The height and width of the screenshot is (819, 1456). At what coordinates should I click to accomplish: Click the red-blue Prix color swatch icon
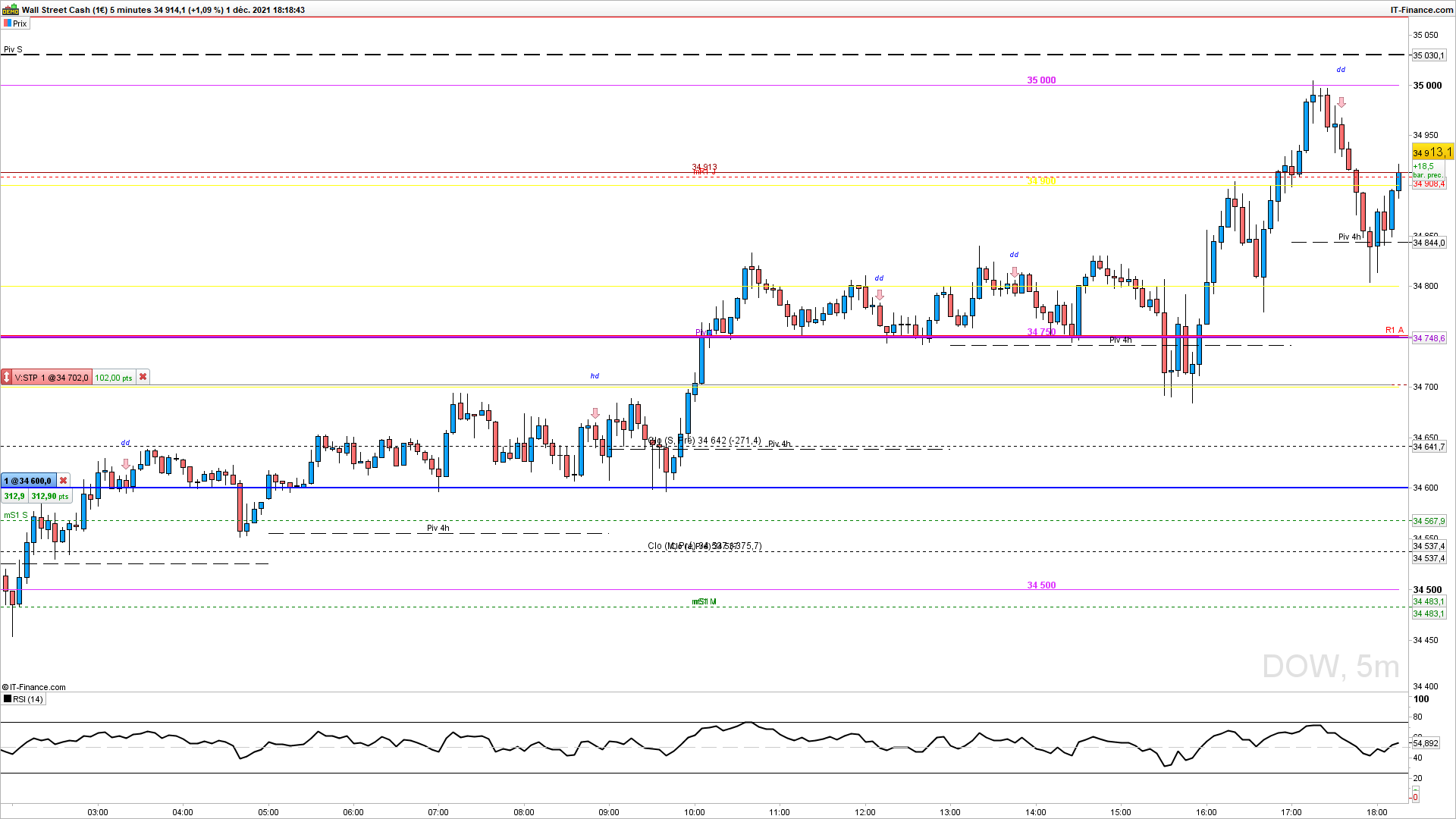[8, 24]
